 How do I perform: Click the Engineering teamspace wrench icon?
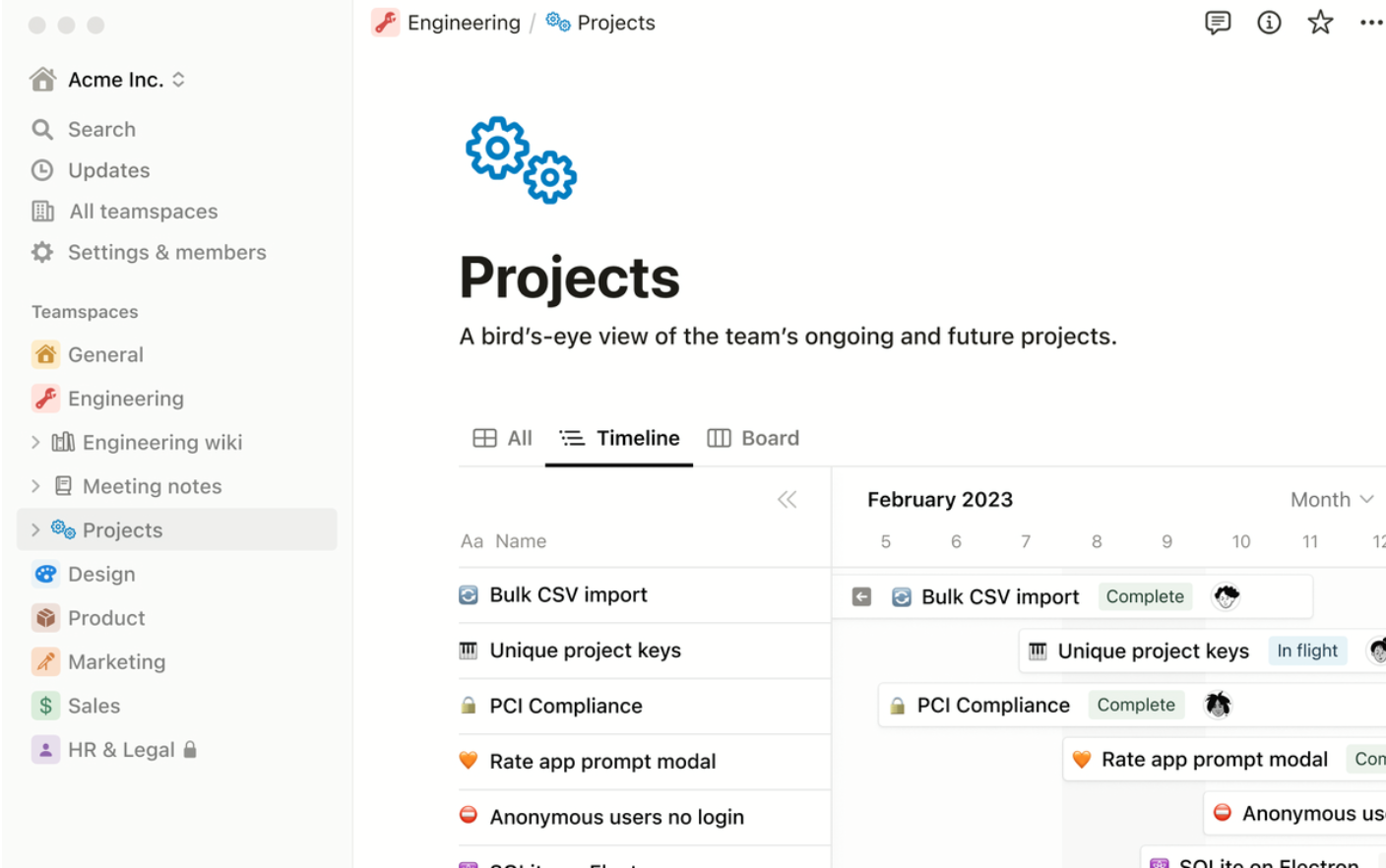pyautogui.click(x=45, y=398)
